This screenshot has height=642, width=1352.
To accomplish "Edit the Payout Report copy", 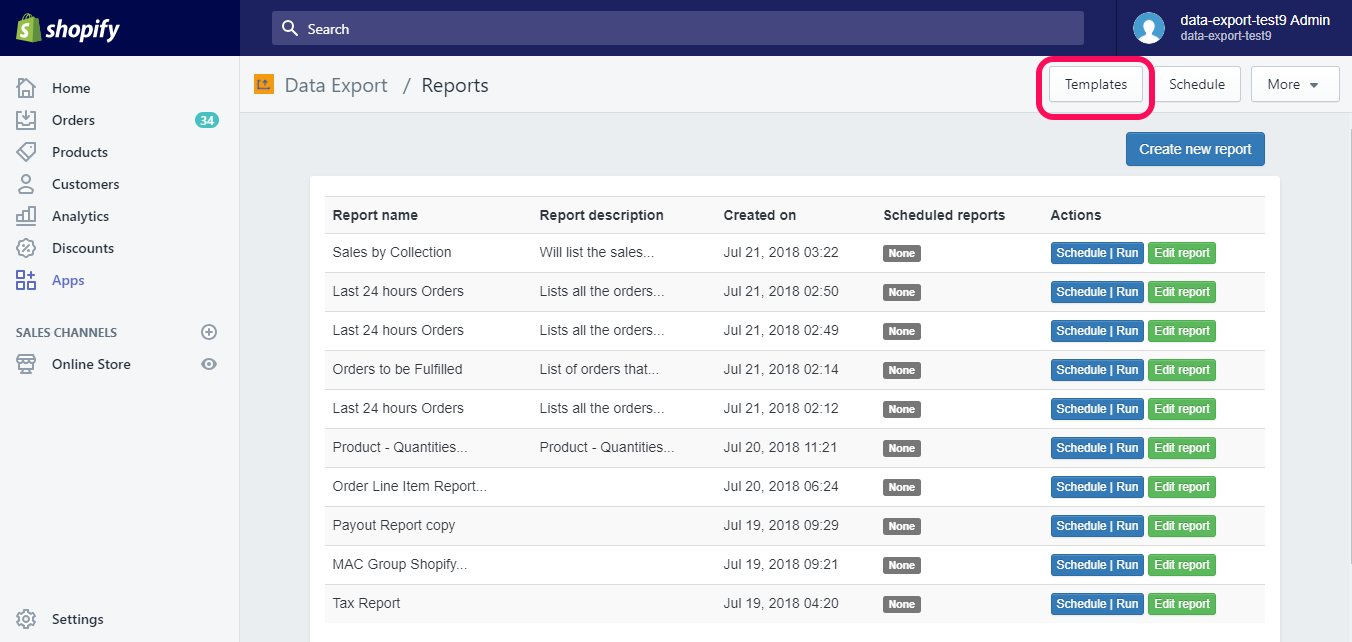I will click(1181, 525).
